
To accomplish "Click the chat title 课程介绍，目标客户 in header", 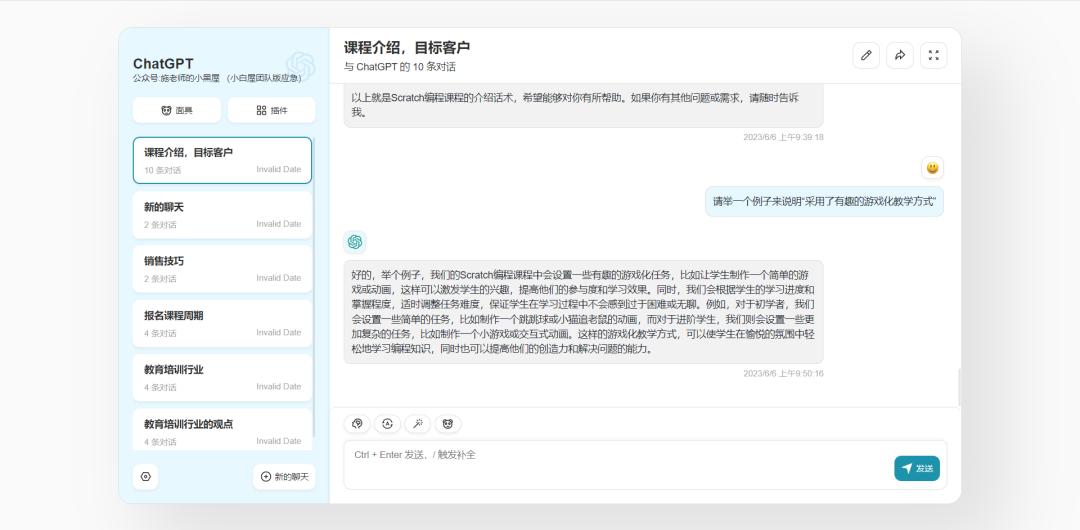I will click(x=407, y=48).
